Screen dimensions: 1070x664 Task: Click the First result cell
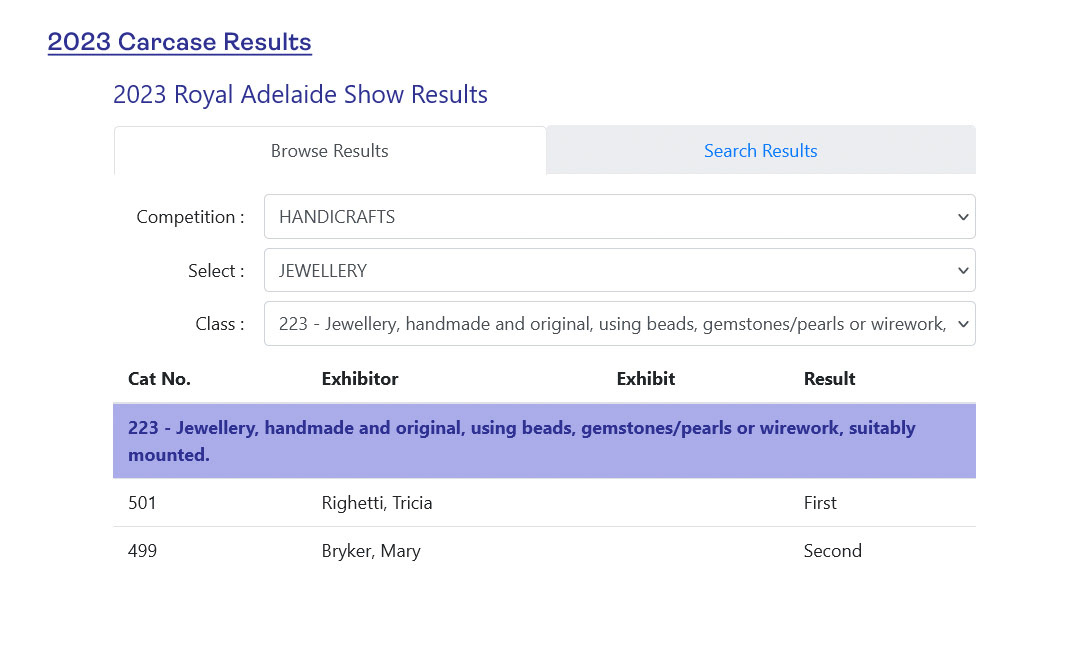click(820, 503)
